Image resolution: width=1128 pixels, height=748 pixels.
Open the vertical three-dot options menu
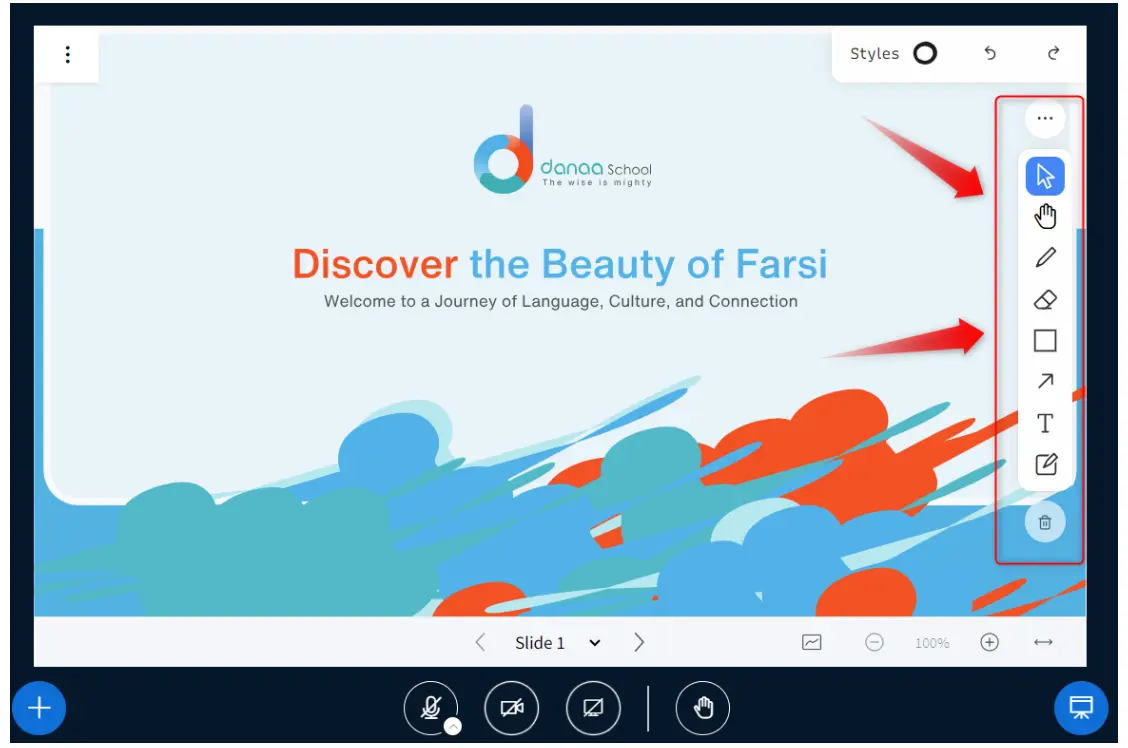[x=67, y=54]
